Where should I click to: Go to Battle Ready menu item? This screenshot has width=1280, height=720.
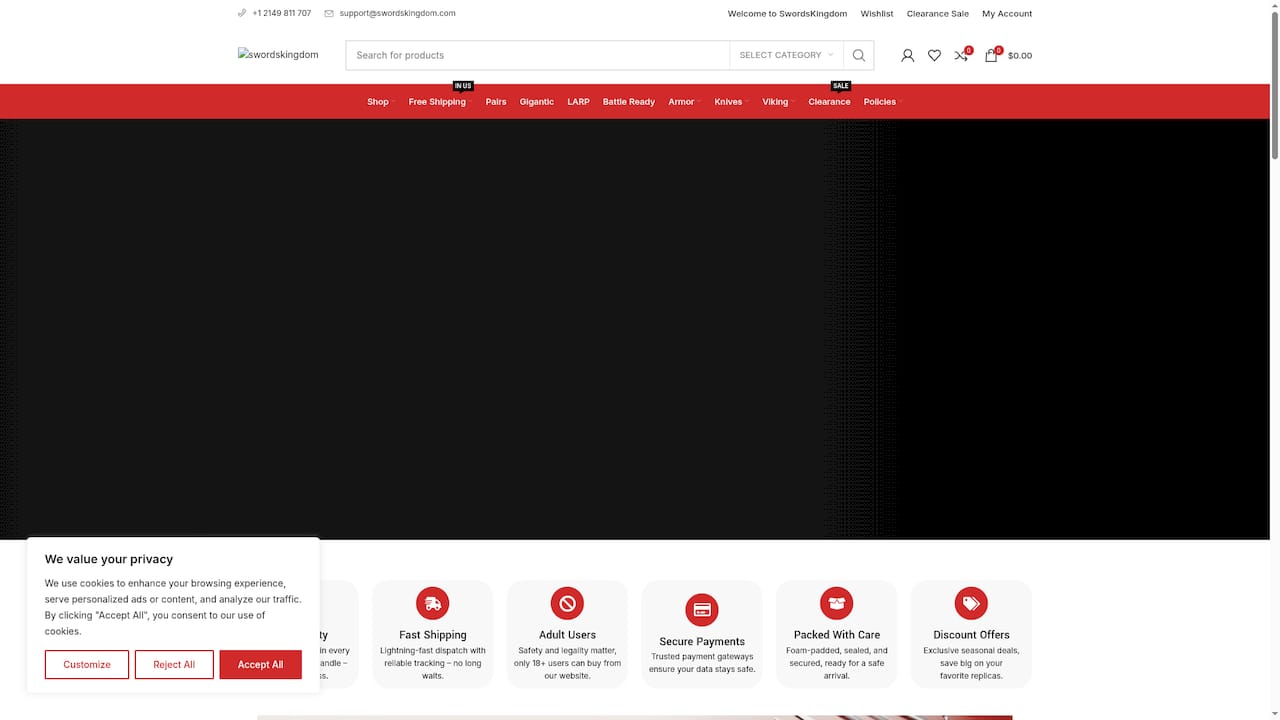(x=628, y=102)
